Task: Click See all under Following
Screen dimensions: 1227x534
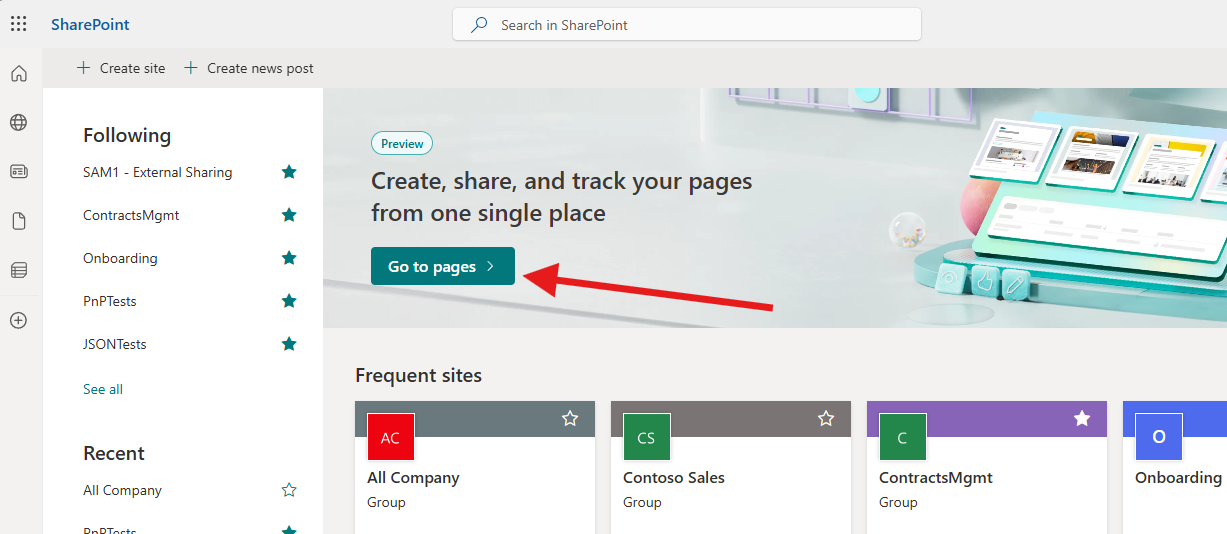Action: click(x=103, y=389)
